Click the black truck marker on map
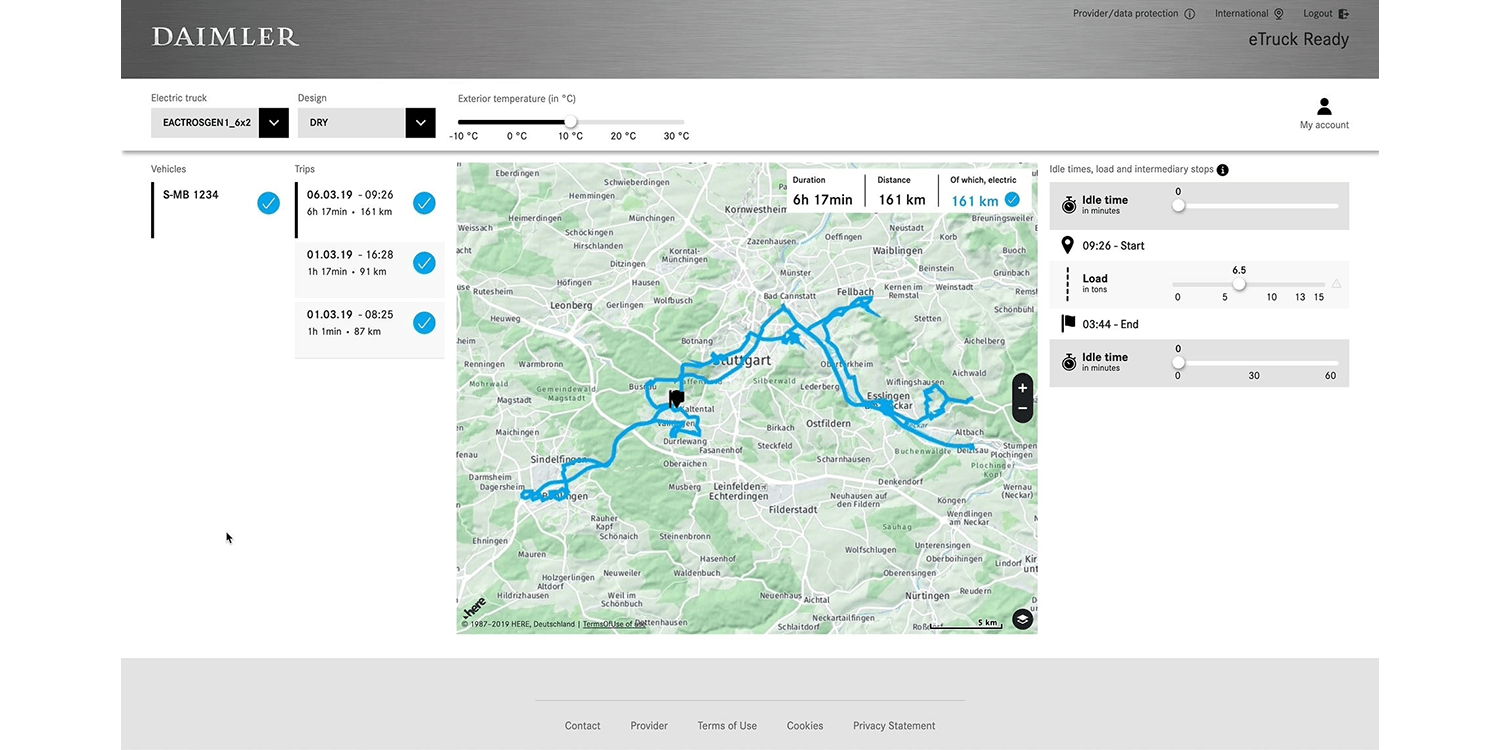 [x=676, y=399]
